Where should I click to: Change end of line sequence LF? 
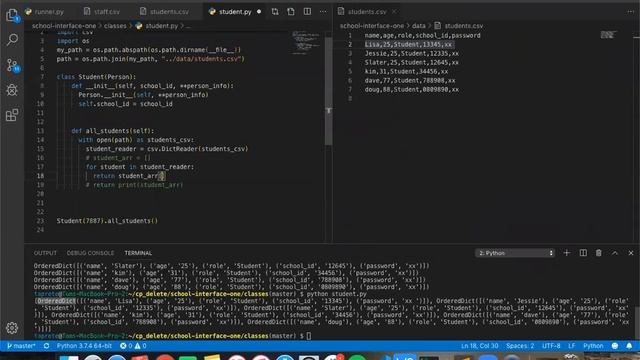[571, 346]
